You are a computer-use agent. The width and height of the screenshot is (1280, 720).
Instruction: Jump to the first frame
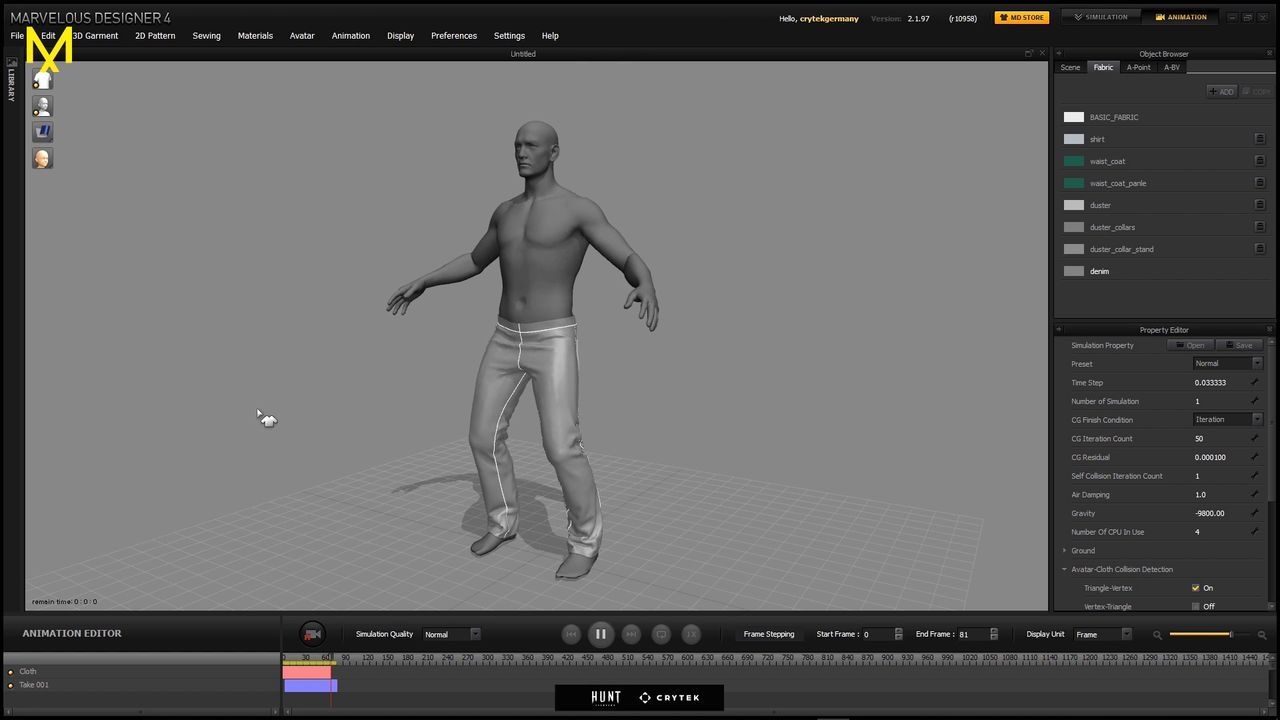(x=571, y=634)
